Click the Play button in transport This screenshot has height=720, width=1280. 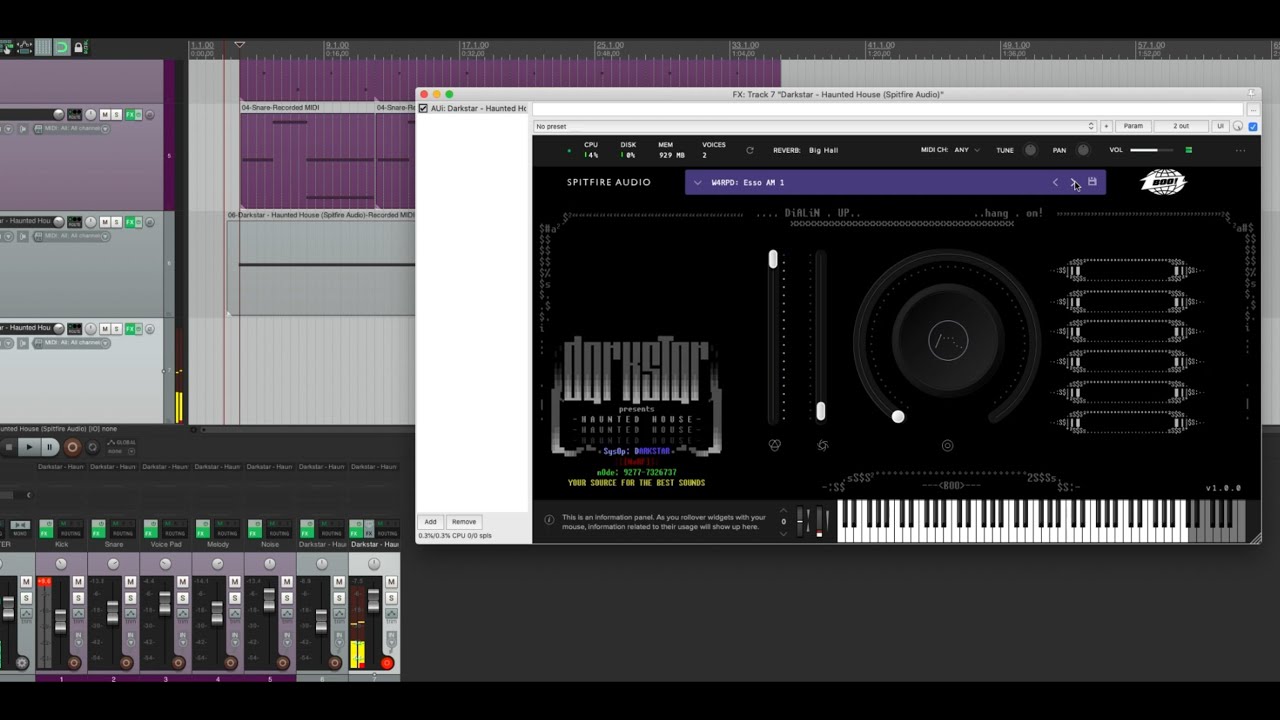[x=29, y=447]
